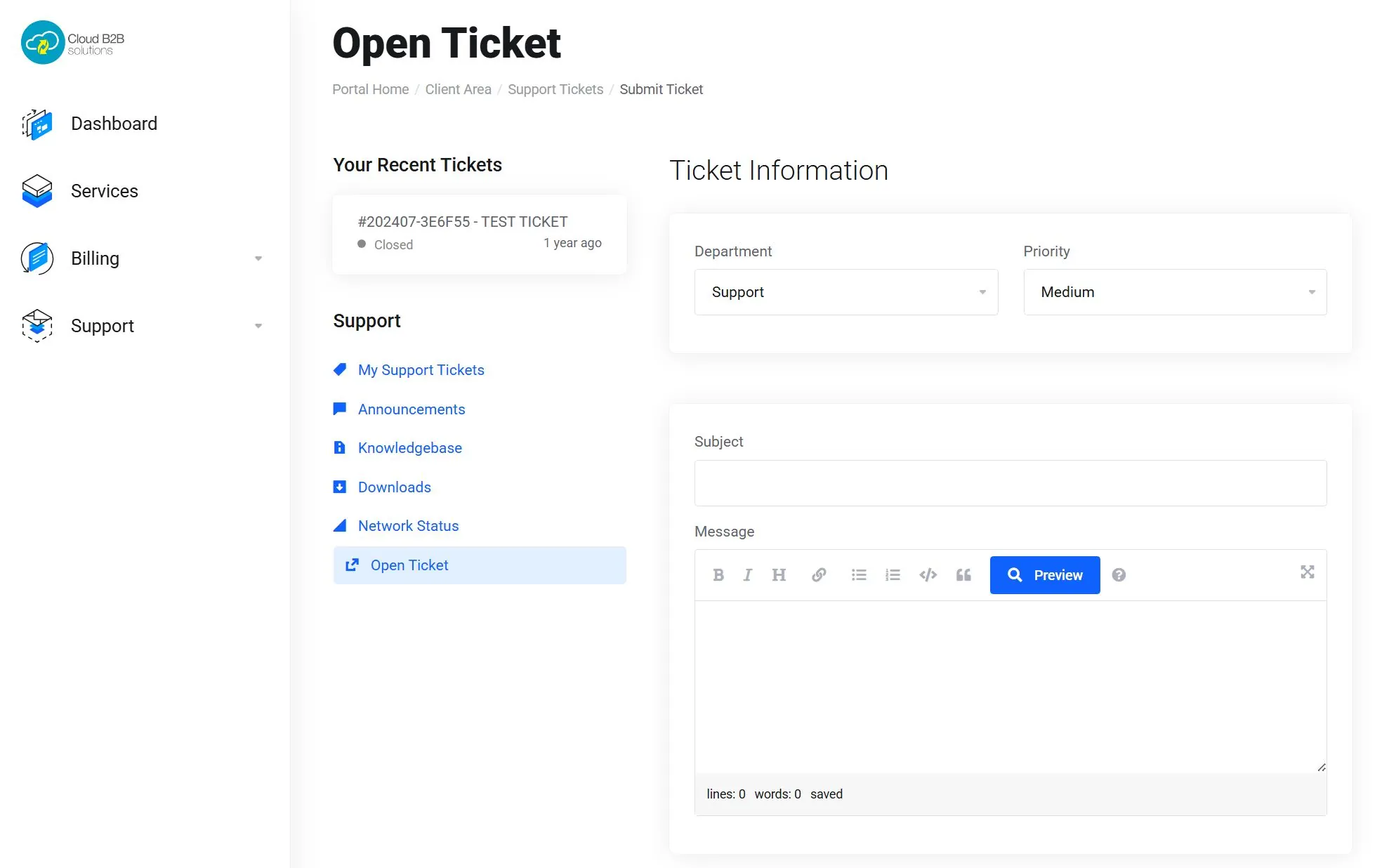Click the Services sidebar icon
This screenshot has height=868, width=1389.
pyautogui.click(x=37, y=191)
